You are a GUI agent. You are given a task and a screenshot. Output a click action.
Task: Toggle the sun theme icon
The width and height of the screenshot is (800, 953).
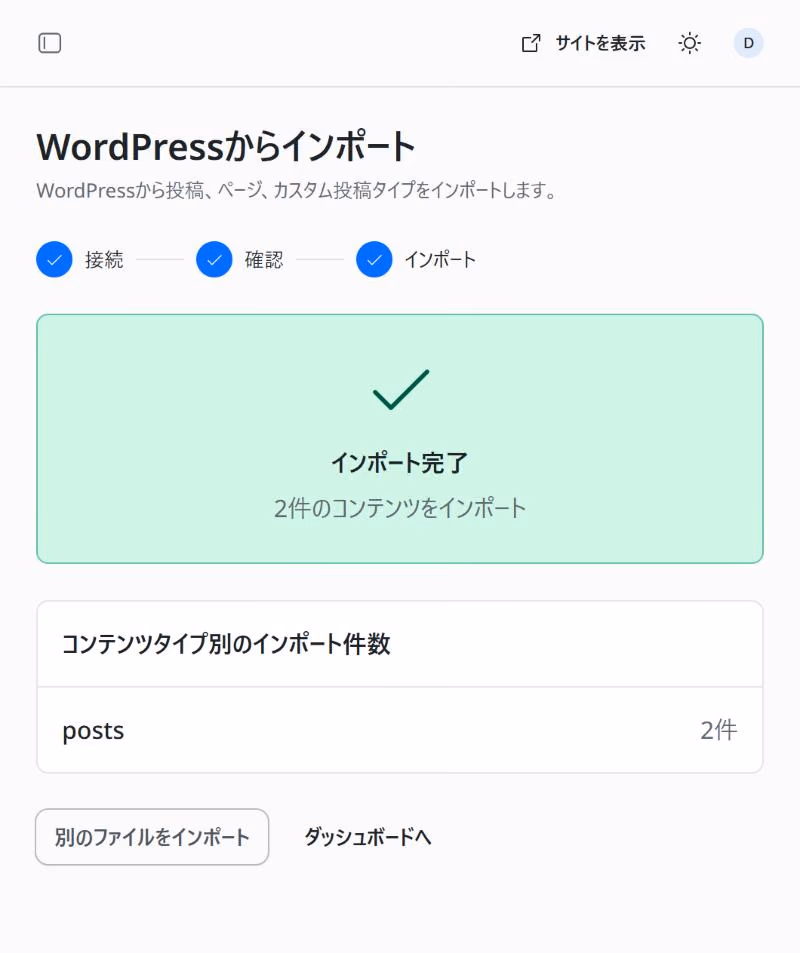coord(689,43)
